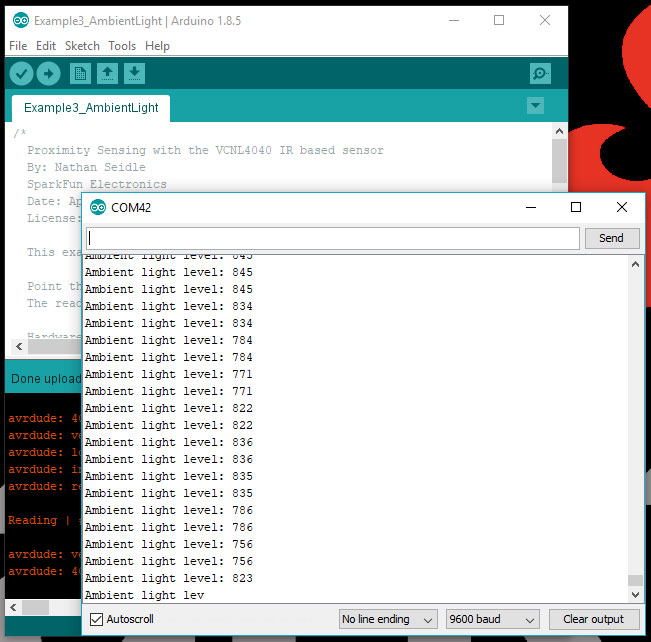Maximize the Arduino IDE window
Image resolution: width=651 pixels, height=642 pixels.
(x=499, y=20)
